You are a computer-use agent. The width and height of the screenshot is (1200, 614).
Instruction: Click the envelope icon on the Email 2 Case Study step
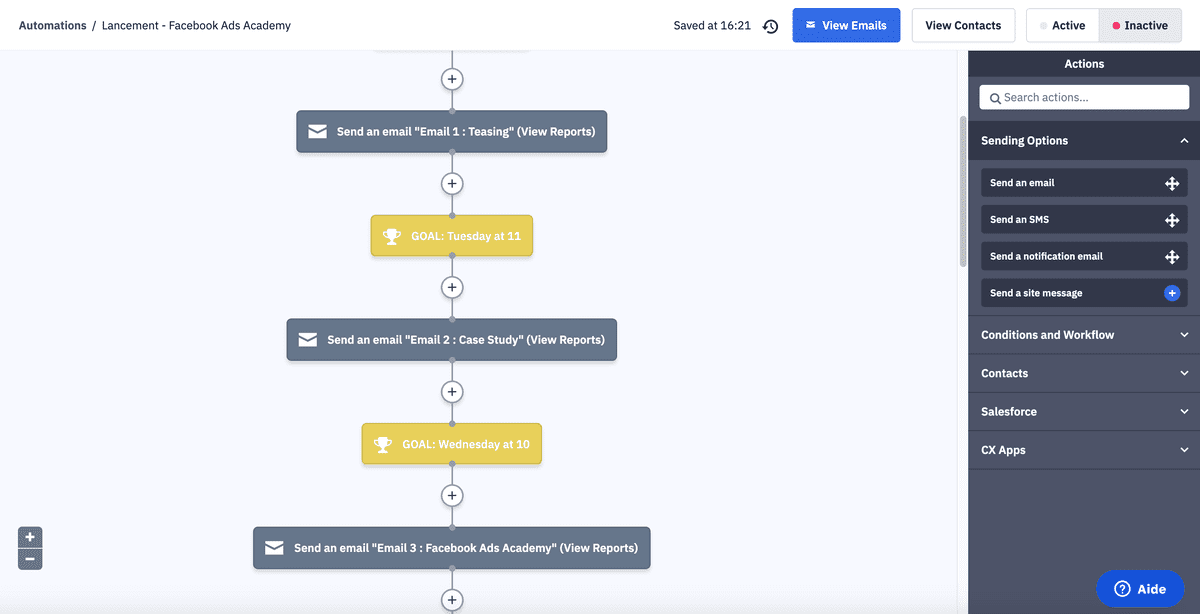307,340
